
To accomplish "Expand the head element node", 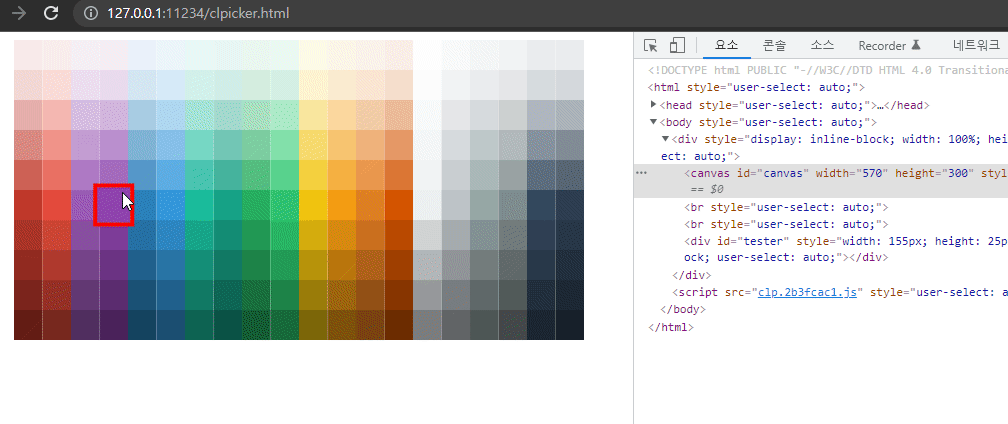I will (654, 105).
